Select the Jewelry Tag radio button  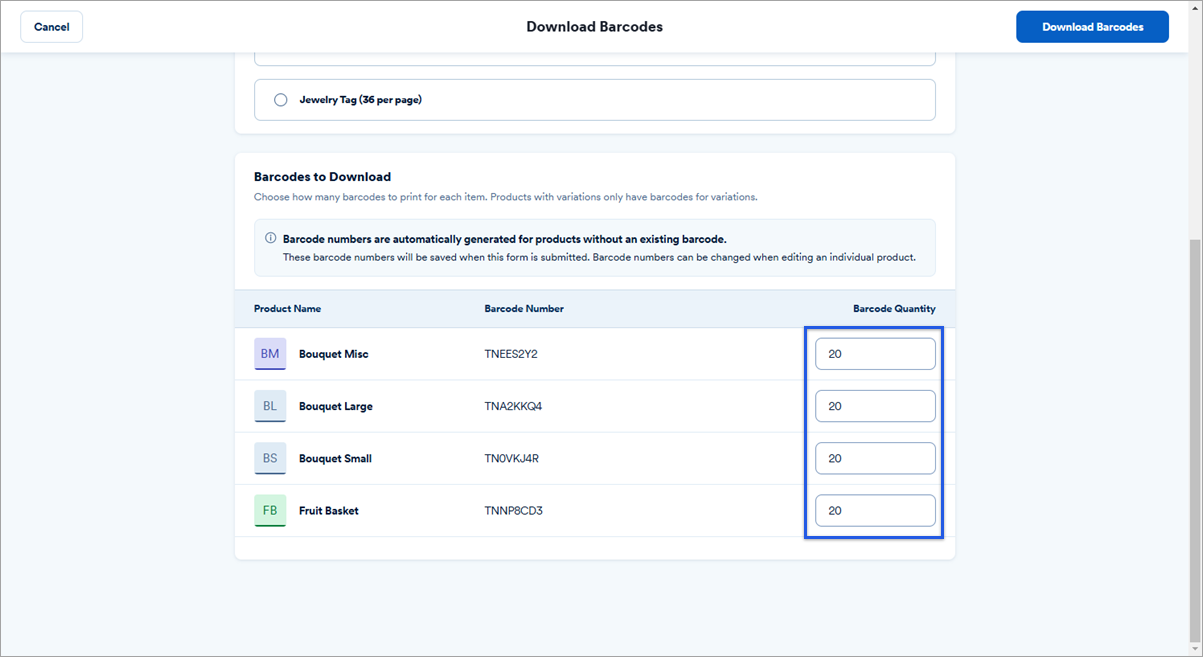(x=281, y=100)
